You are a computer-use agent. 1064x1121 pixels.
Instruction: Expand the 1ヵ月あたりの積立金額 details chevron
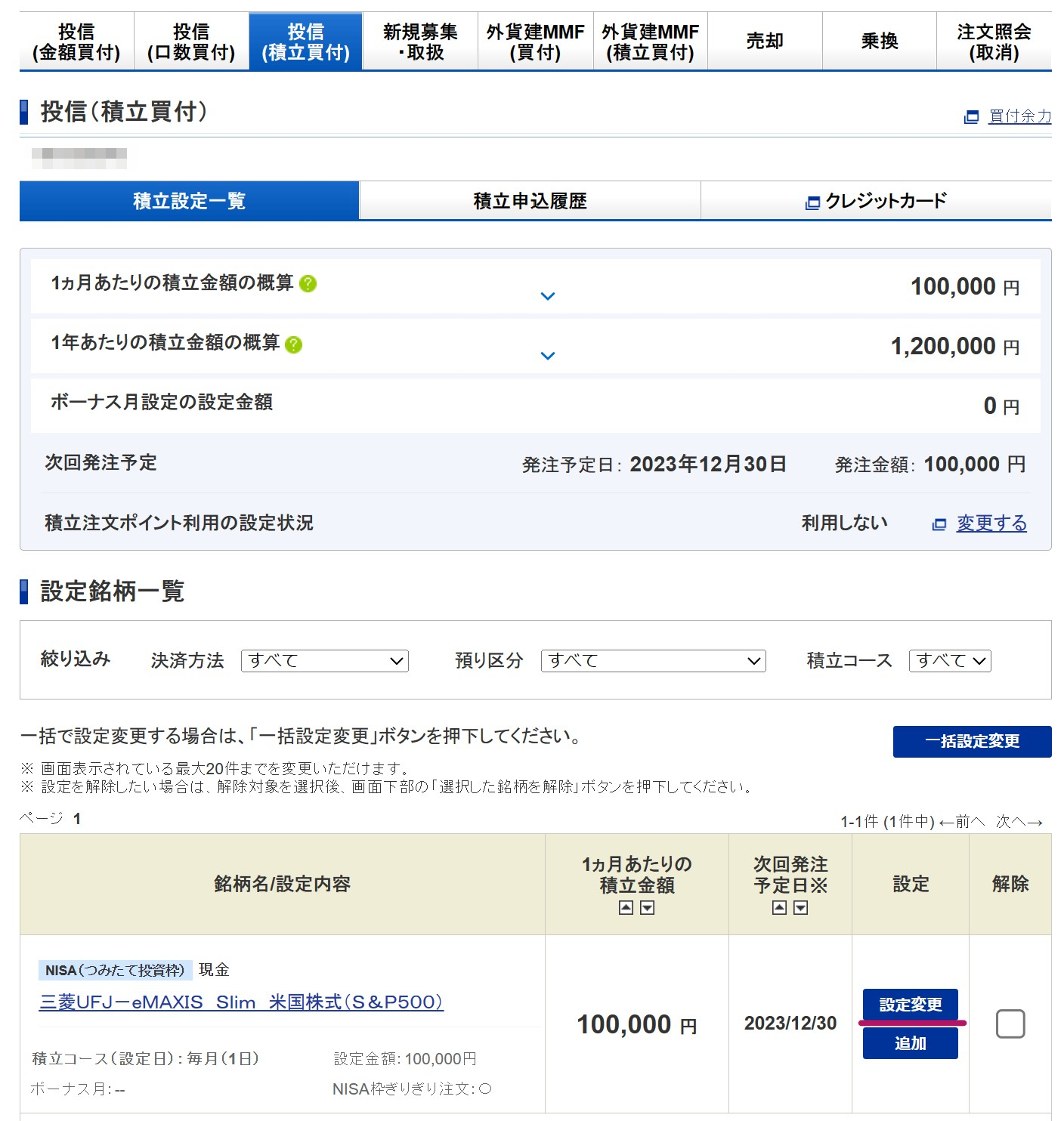click(548, 296)
